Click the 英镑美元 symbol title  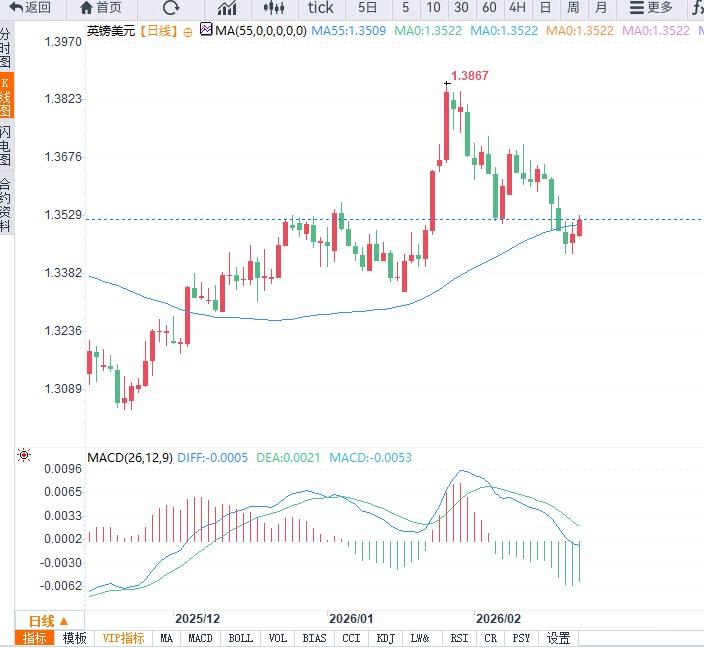point(111,31)
